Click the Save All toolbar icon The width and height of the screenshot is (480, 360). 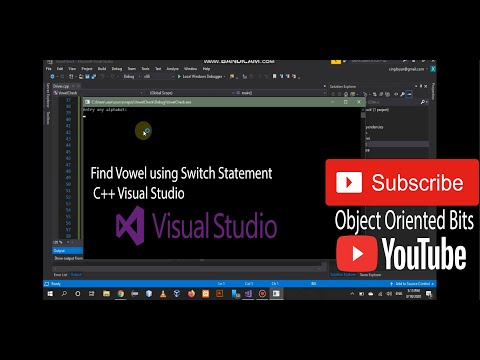click(94, 76)
